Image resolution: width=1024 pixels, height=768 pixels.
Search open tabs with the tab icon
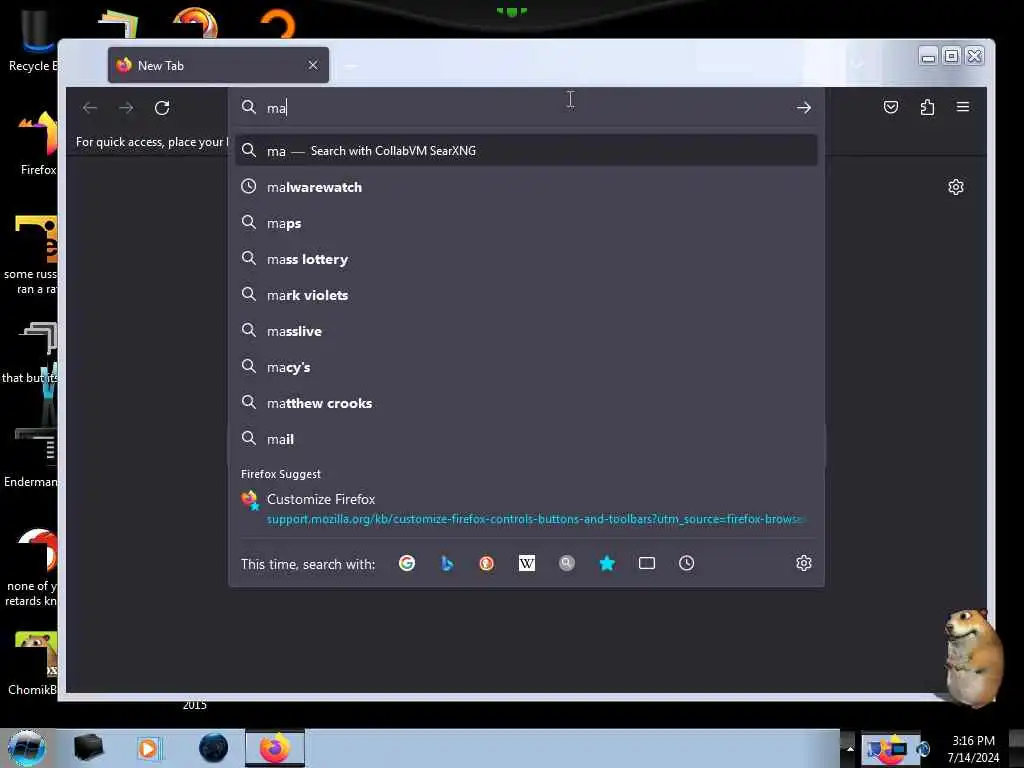[x=647, y=563]
